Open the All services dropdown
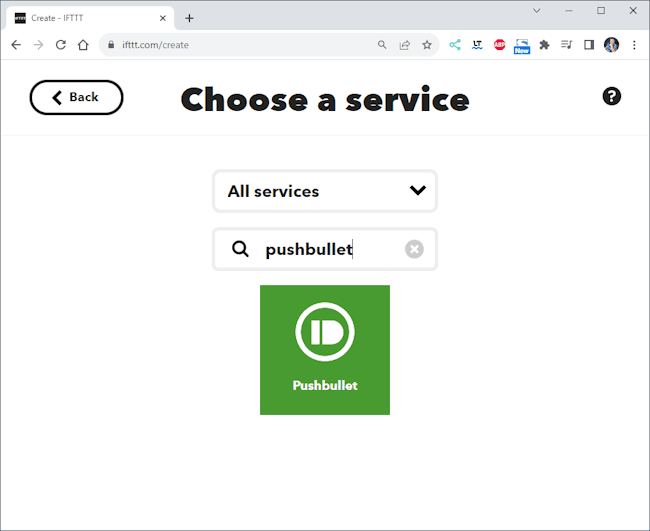 click(324, 191)
